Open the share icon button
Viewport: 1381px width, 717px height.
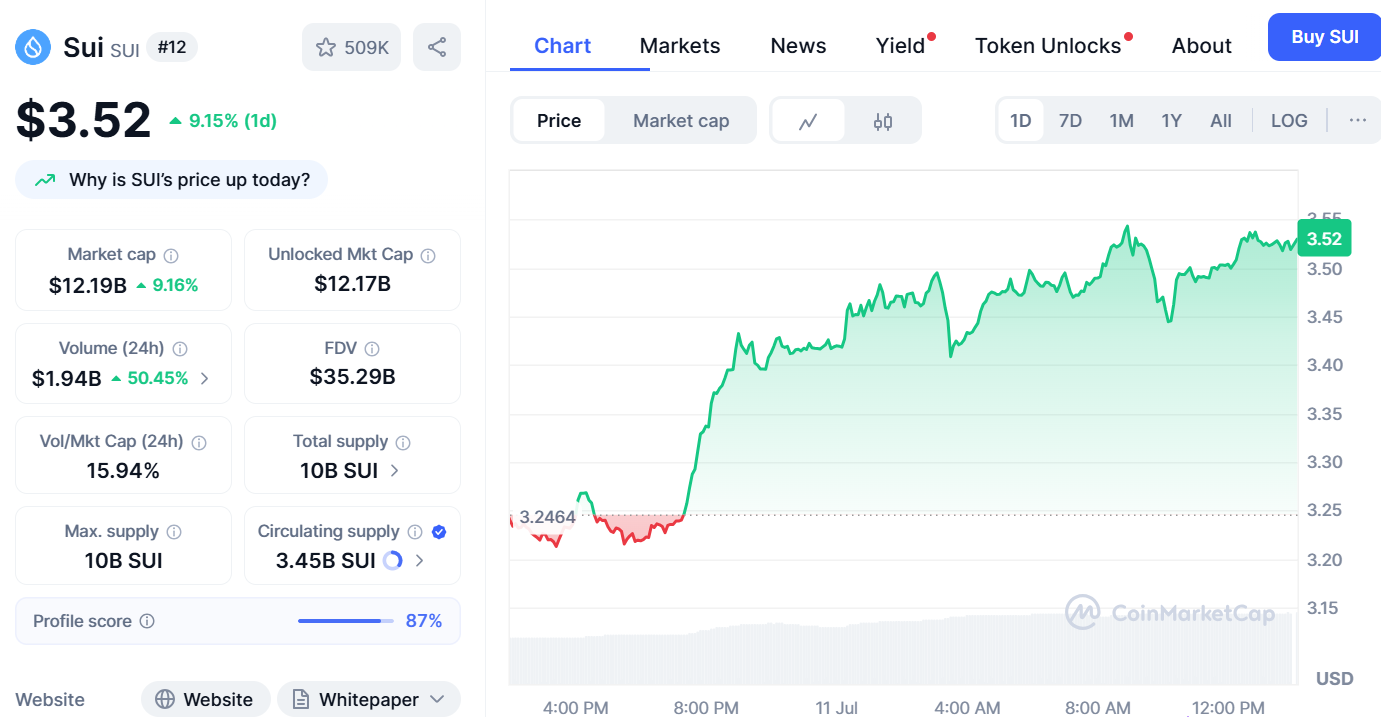click(437, 47)
